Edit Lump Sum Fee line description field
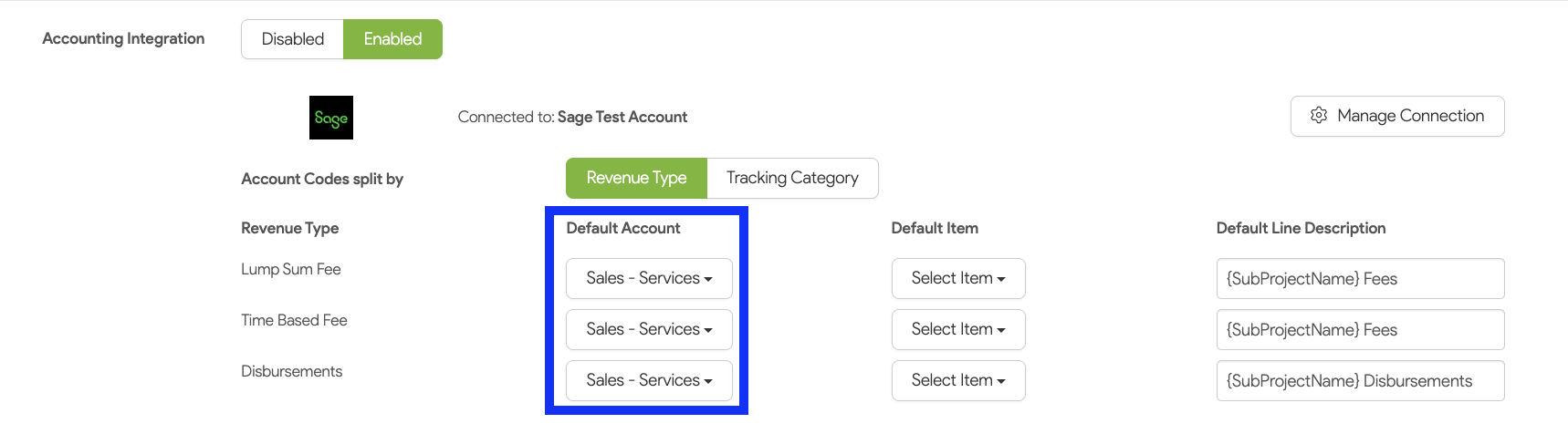 coord(1360,279)
